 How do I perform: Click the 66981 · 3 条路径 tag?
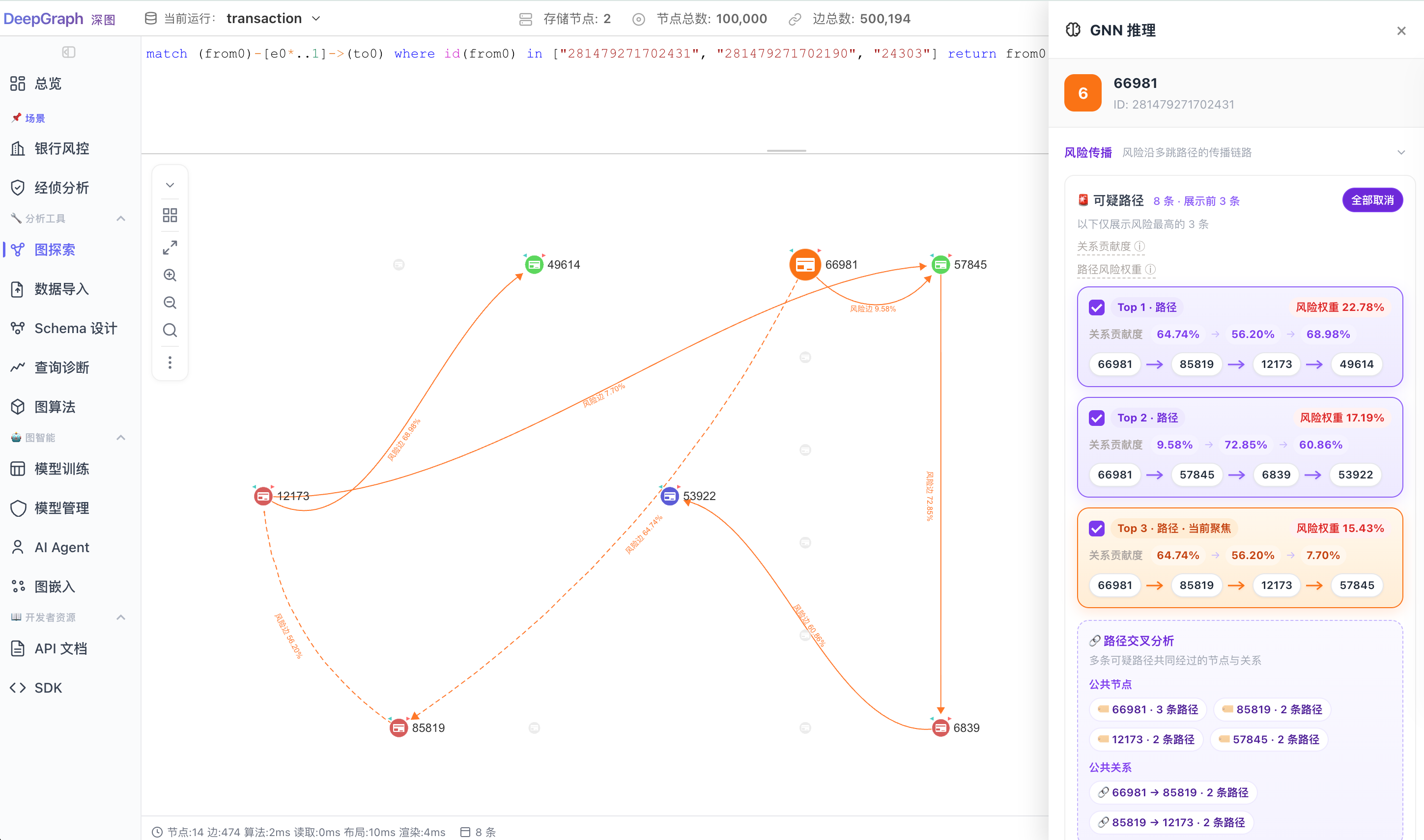[x=1148, y=709]
